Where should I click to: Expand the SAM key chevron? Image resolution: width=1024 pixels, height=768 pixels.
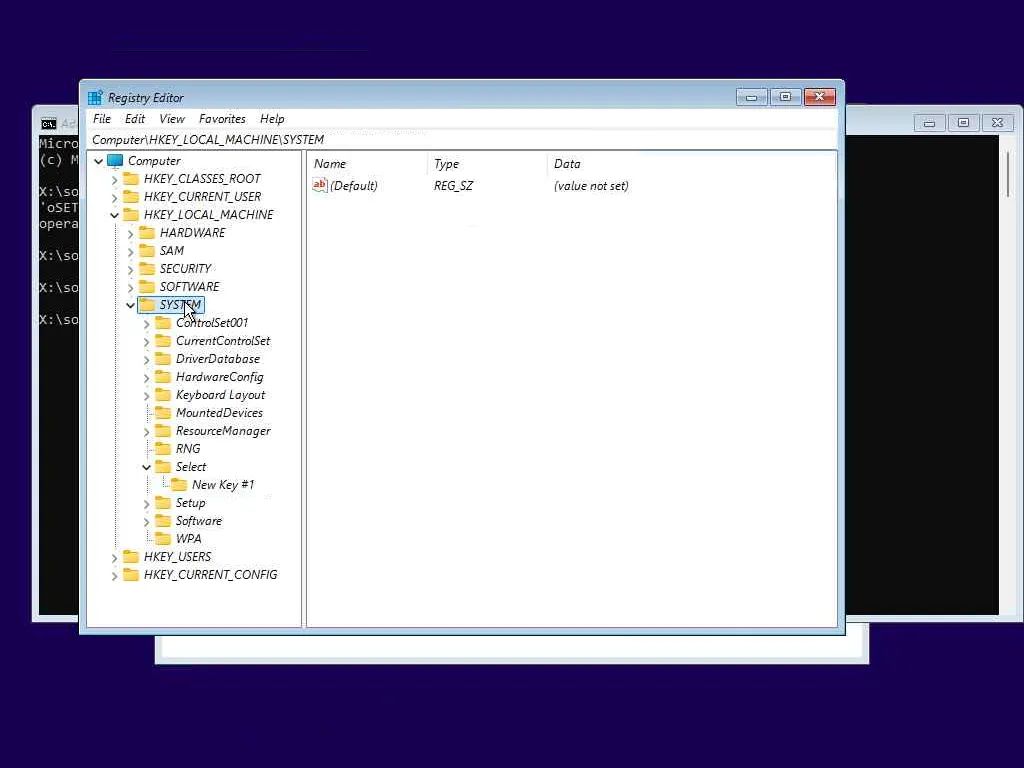[x=130, y=251]
